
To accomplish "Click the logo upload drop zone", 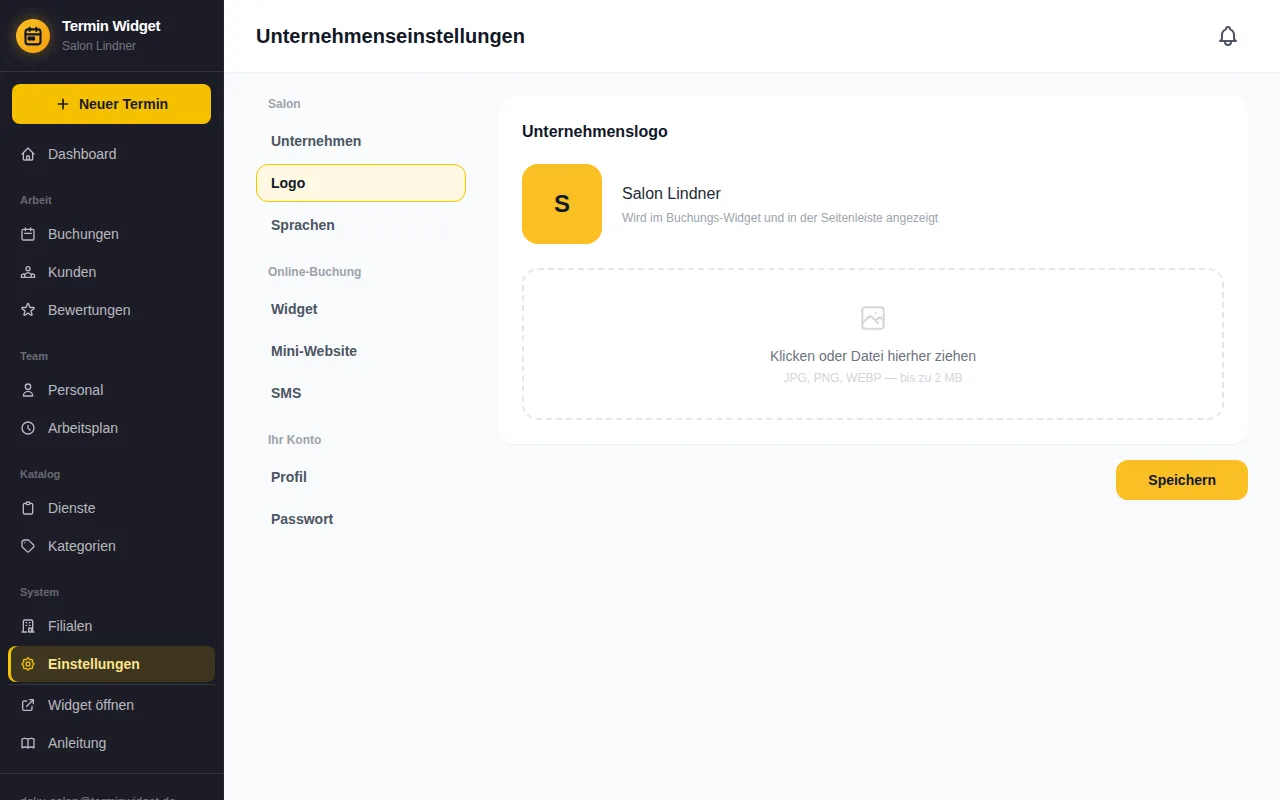I will click(873, 344).
